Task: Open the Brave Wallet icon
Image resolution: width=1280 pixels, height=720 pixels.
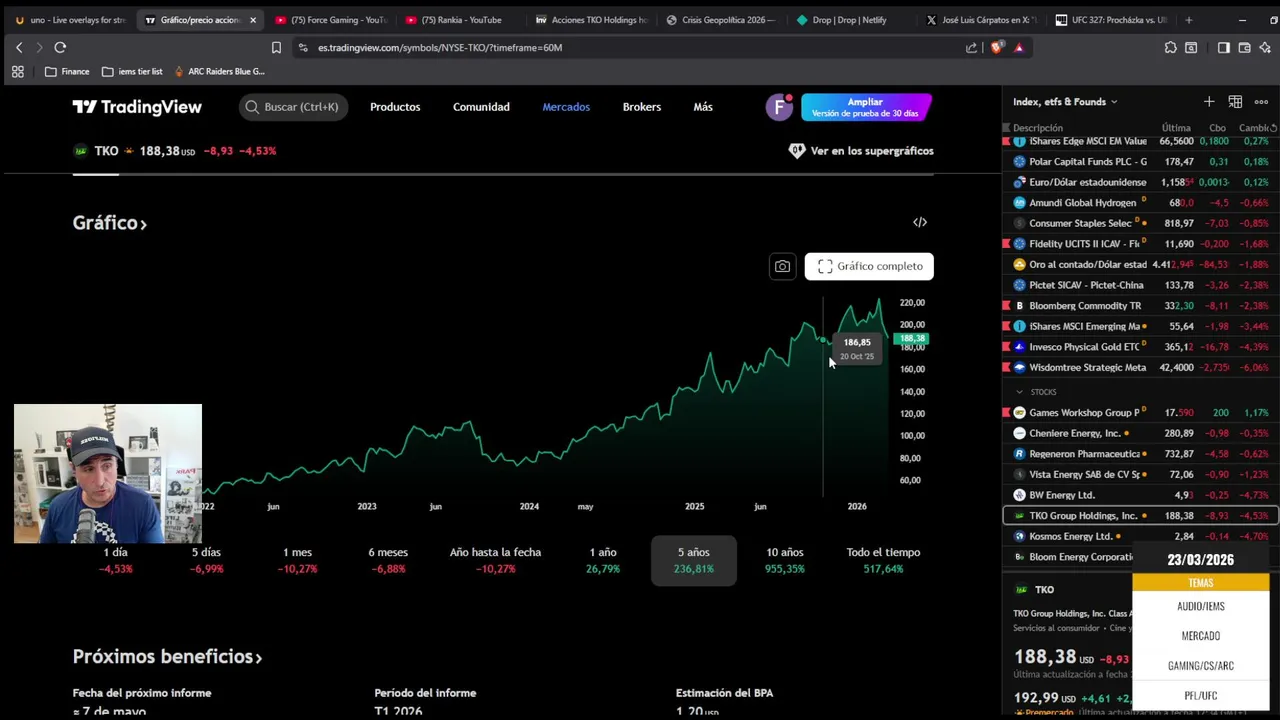Action: [1244, 47]
